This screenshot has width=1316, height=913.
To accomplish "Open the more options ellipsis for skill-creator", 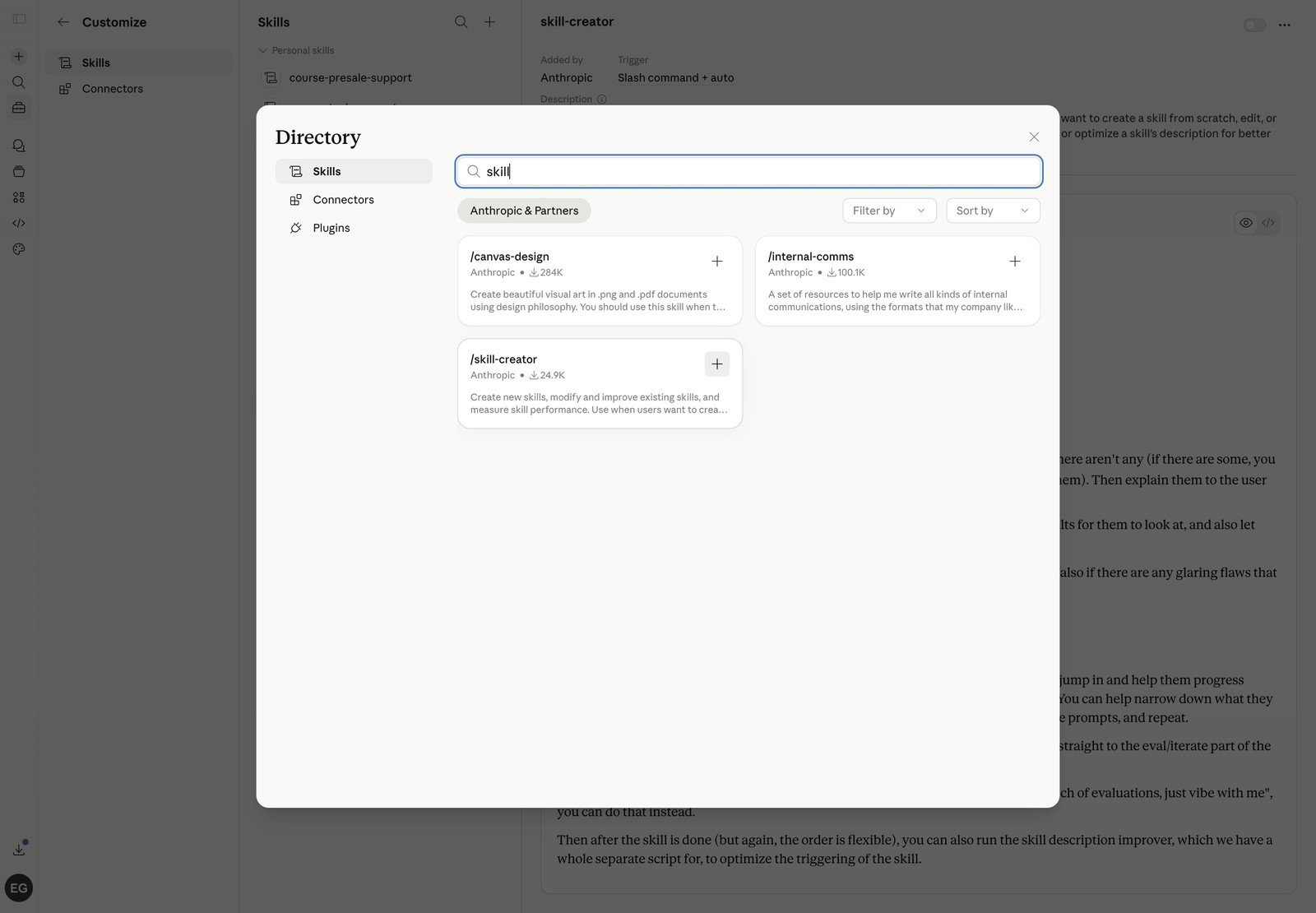I will pyautogui.click(x=1284, y=25).
